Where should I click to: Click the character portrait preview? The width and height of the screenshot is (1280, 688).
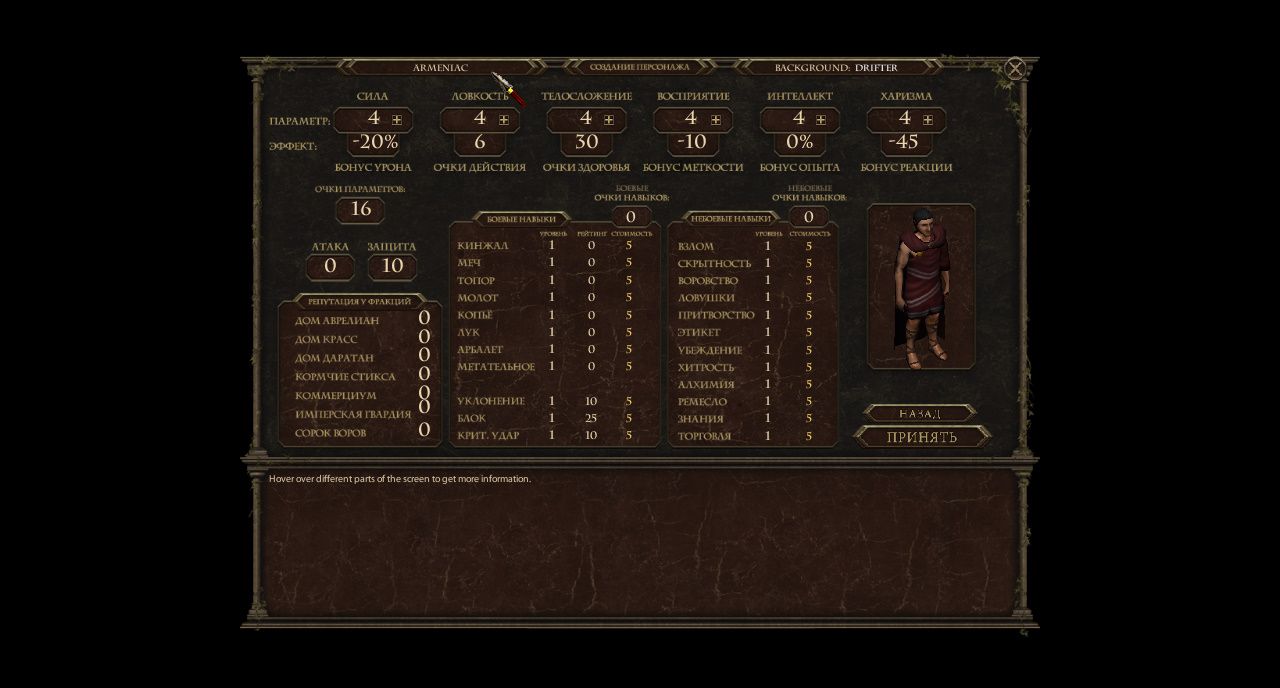point(920,286)
